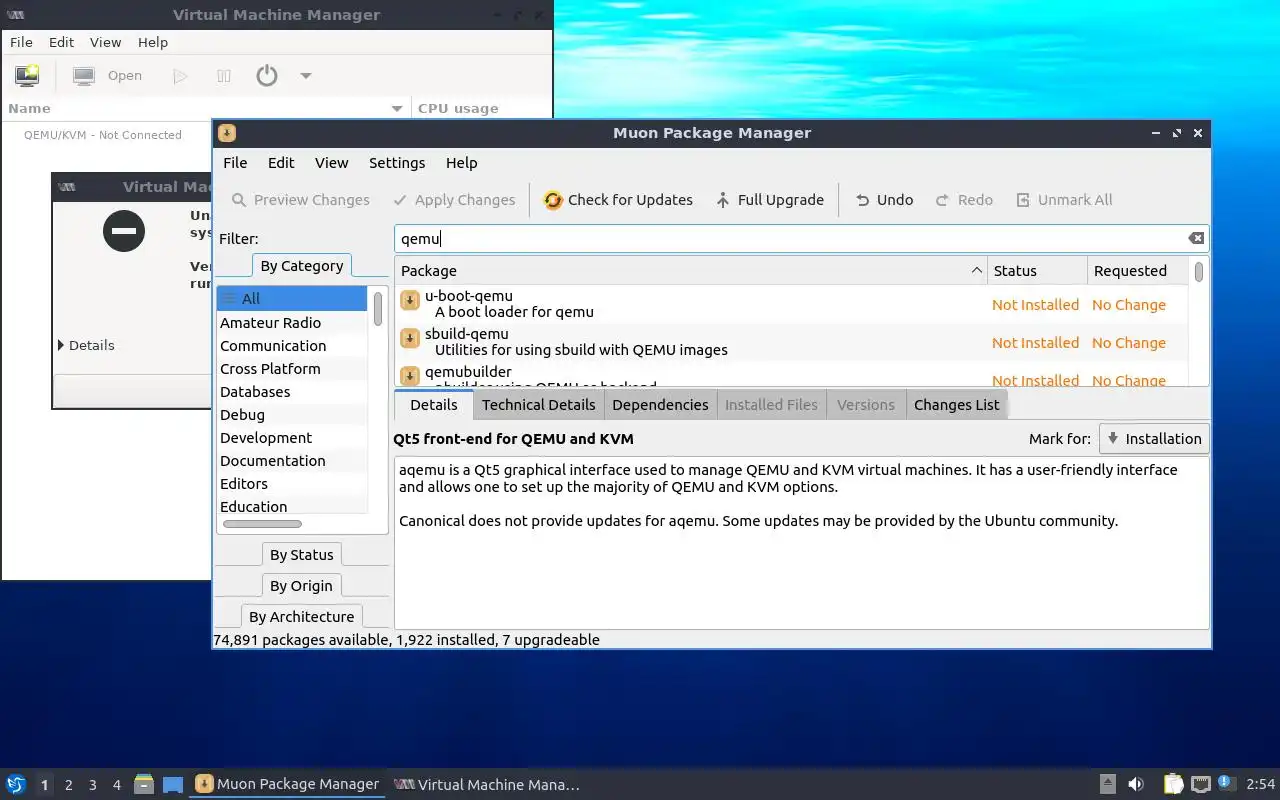Click category list horizontal scrollbar
The image size is (1280, 800).
pyautogui.click(x=263, y=524)
